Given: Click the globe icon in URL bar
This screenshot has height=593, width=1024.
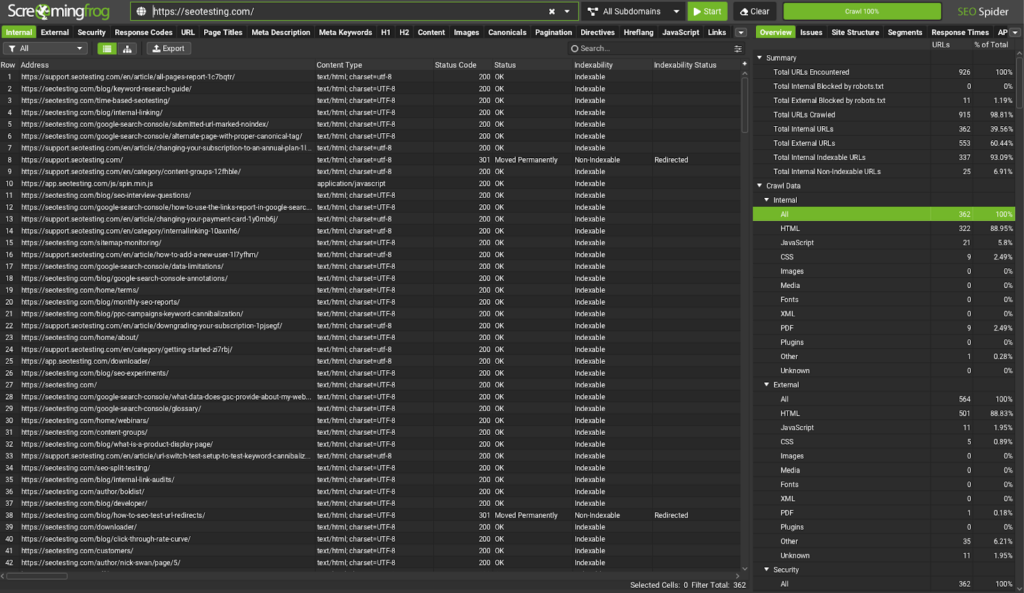Looking at the screenshot, I should click(141, 11).
